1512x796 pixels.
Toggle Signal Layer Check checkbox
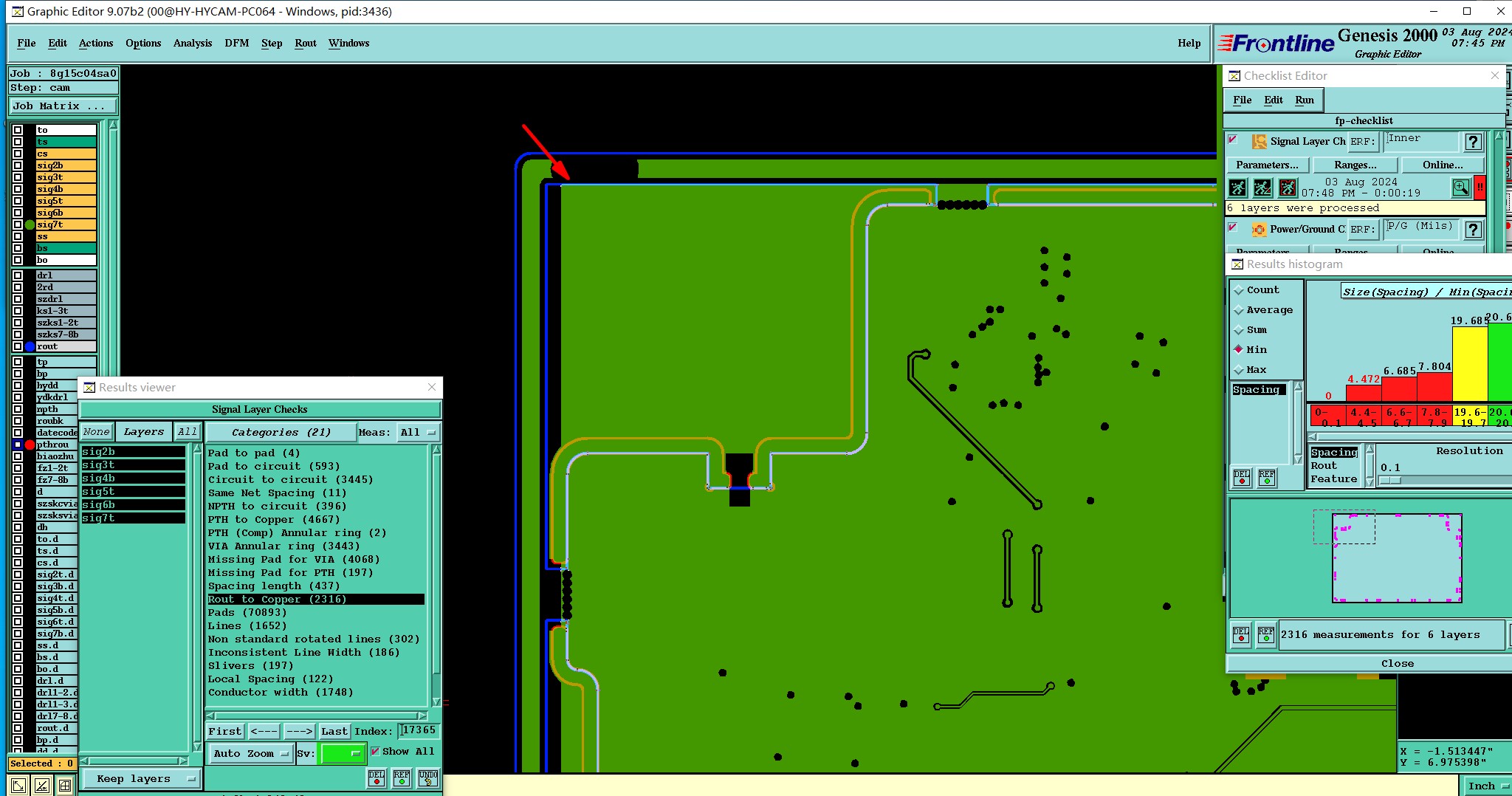(1232, 140)
